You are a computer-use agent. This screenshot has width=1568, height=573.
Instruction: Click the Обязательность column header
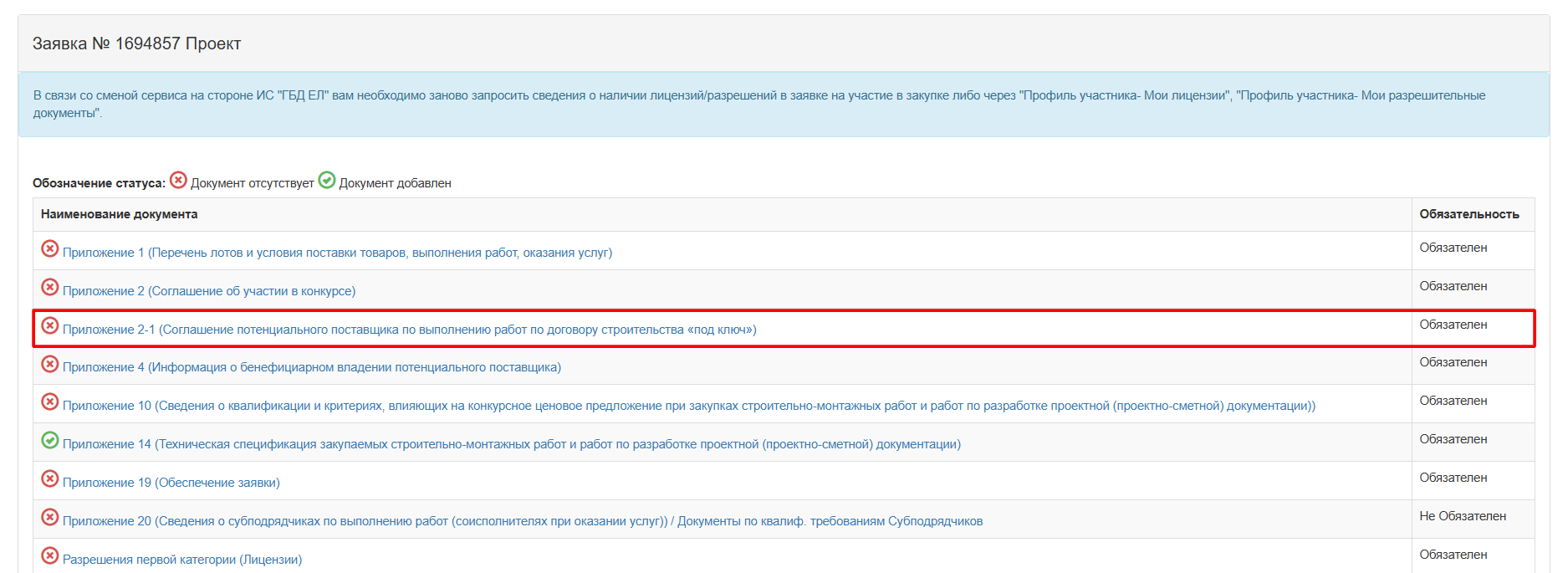[1468, 214]
